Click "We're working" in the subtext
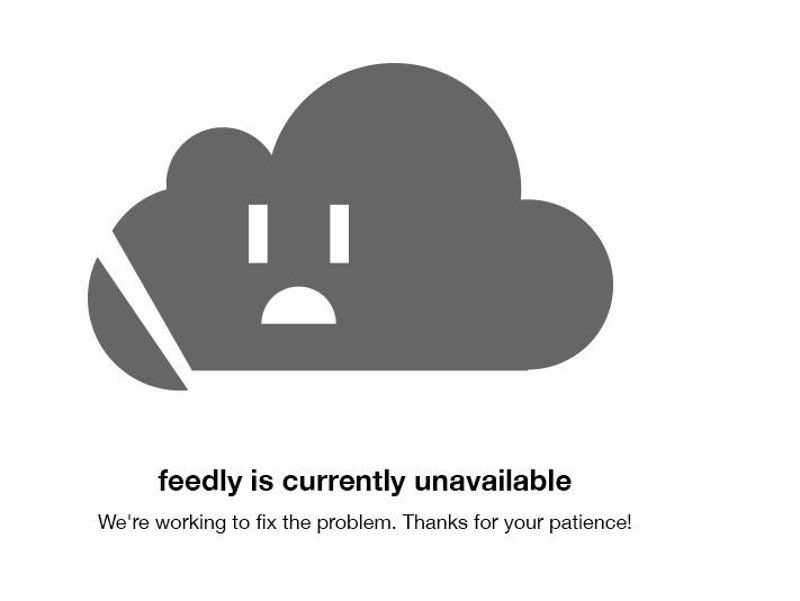The height and width of the screenshot is (601, 800). pos(162,523)
